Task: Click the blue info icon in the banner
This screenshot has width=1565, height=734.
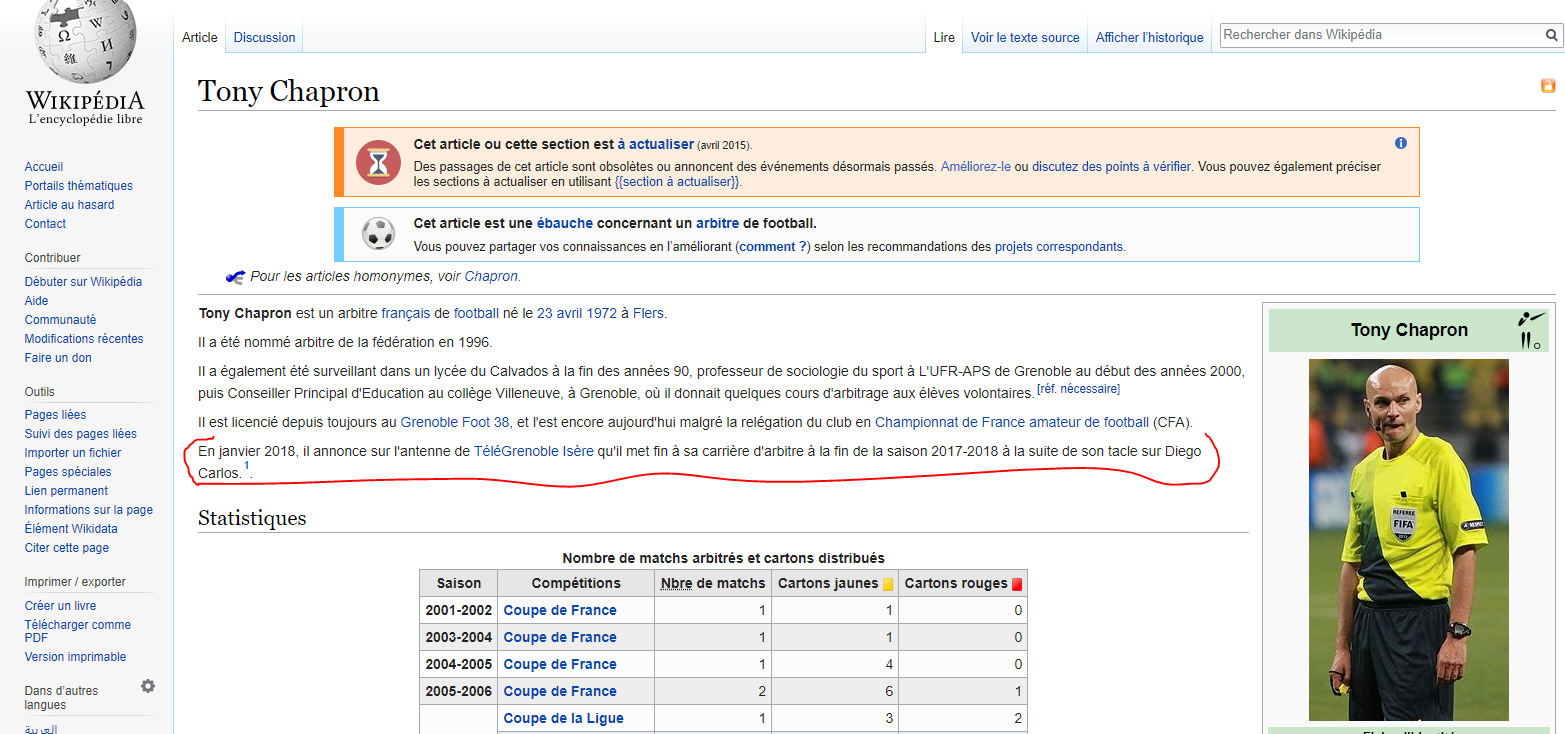Action: (1401, 143)
